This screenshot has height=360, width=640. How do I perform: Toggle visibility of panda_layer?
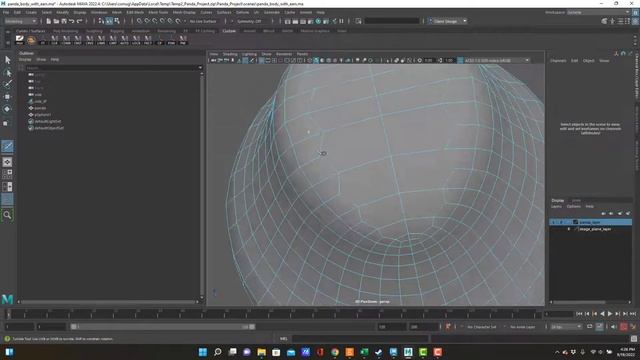[x=553, y=222]
